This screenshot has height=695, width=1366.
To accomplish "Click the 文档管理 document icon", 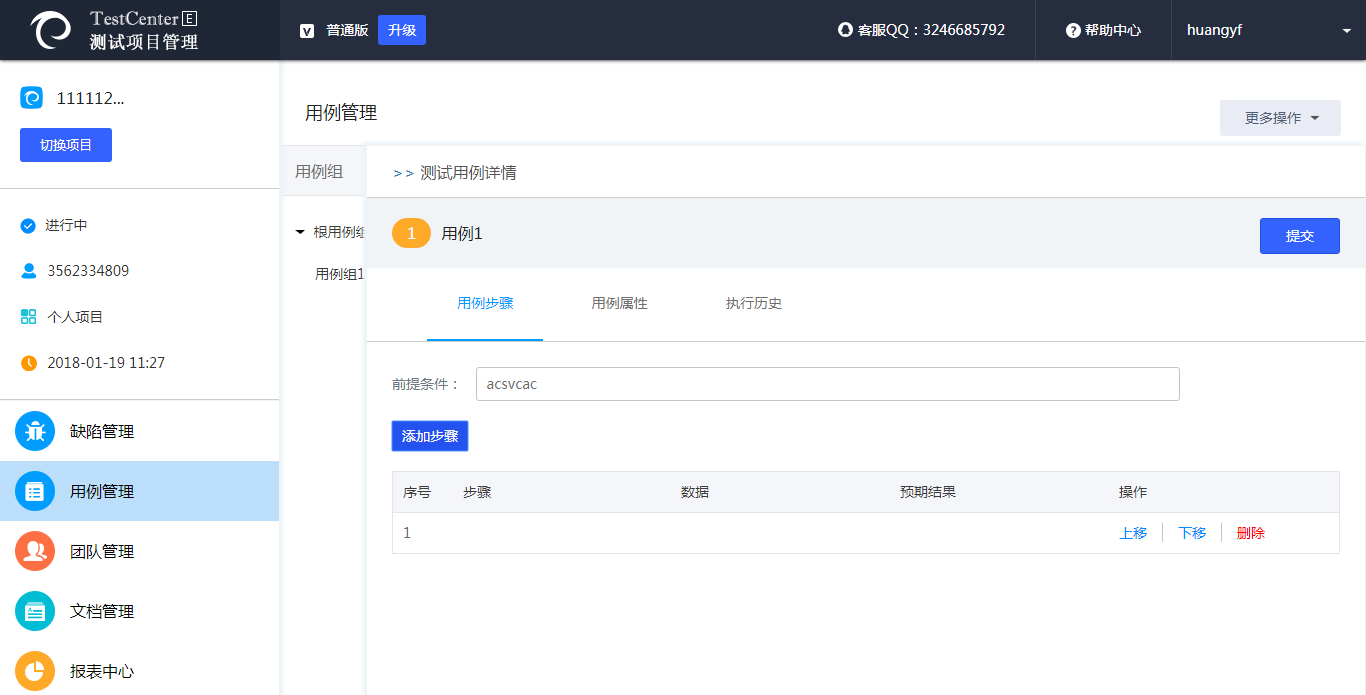I will click(35, 612).
